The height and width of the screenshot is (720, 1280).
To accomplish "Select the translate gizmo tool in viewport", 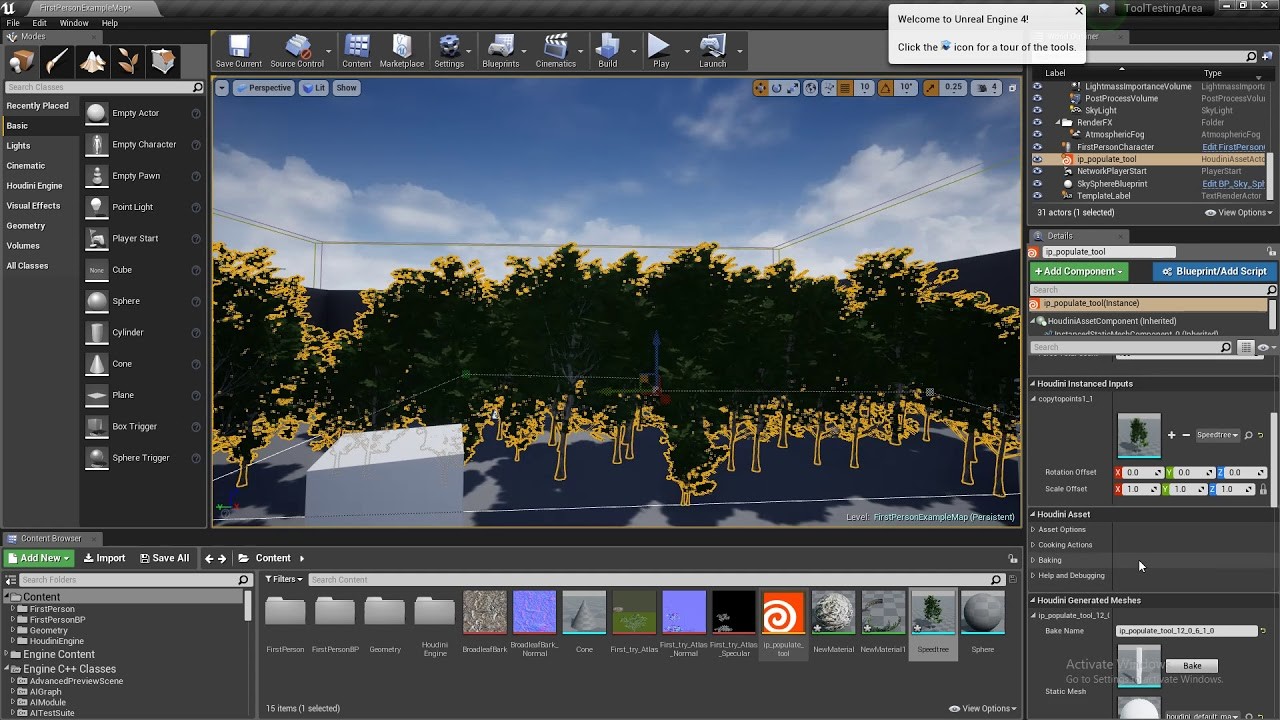I will tap(761, 88).
